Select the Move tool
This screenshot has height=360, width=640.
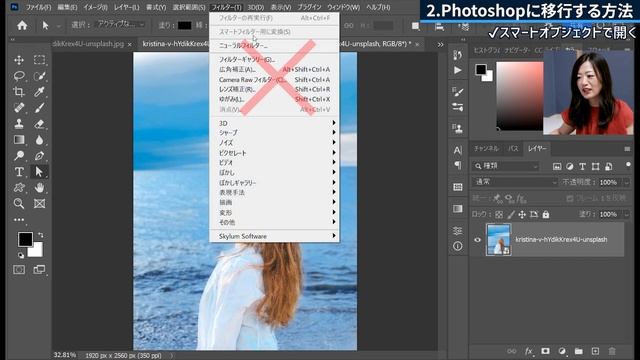click(19, 60)
